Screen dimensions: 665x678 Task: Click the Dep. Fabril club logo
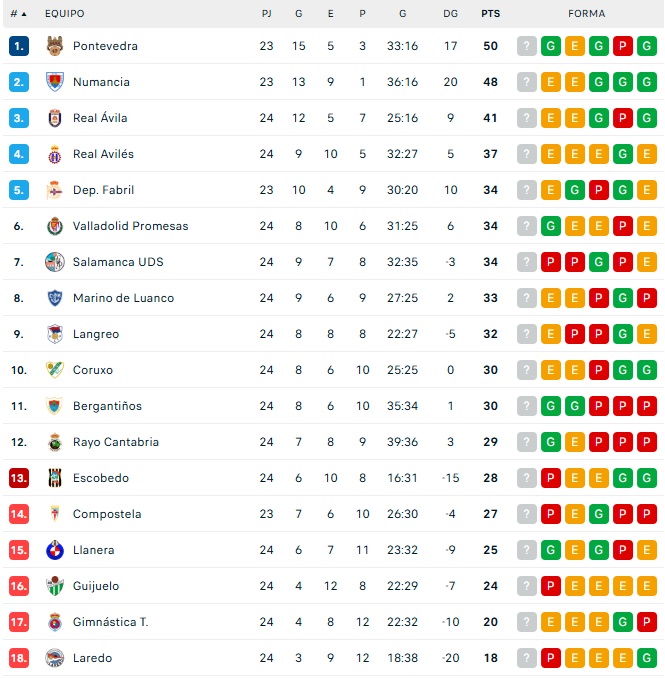pos(55,190)
